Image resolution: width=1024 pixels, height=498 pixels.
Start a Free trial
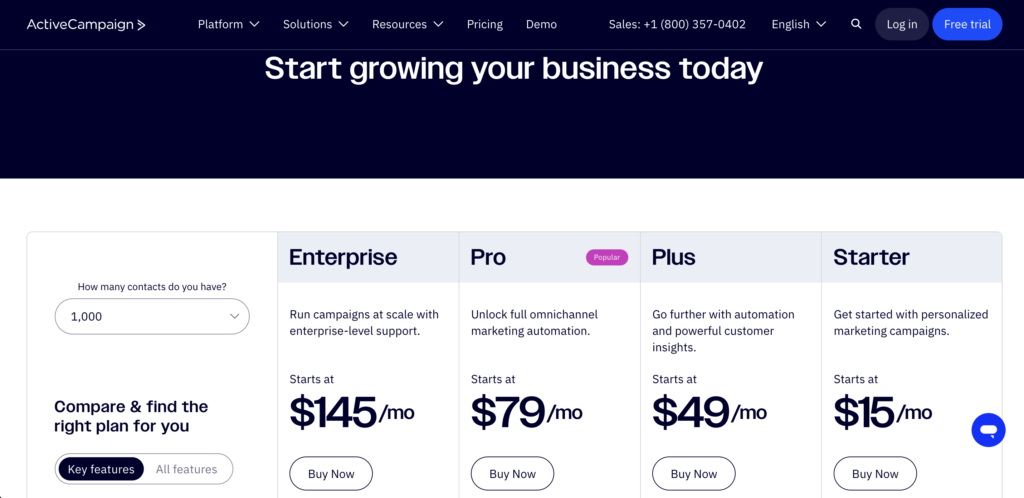(967, 24)
